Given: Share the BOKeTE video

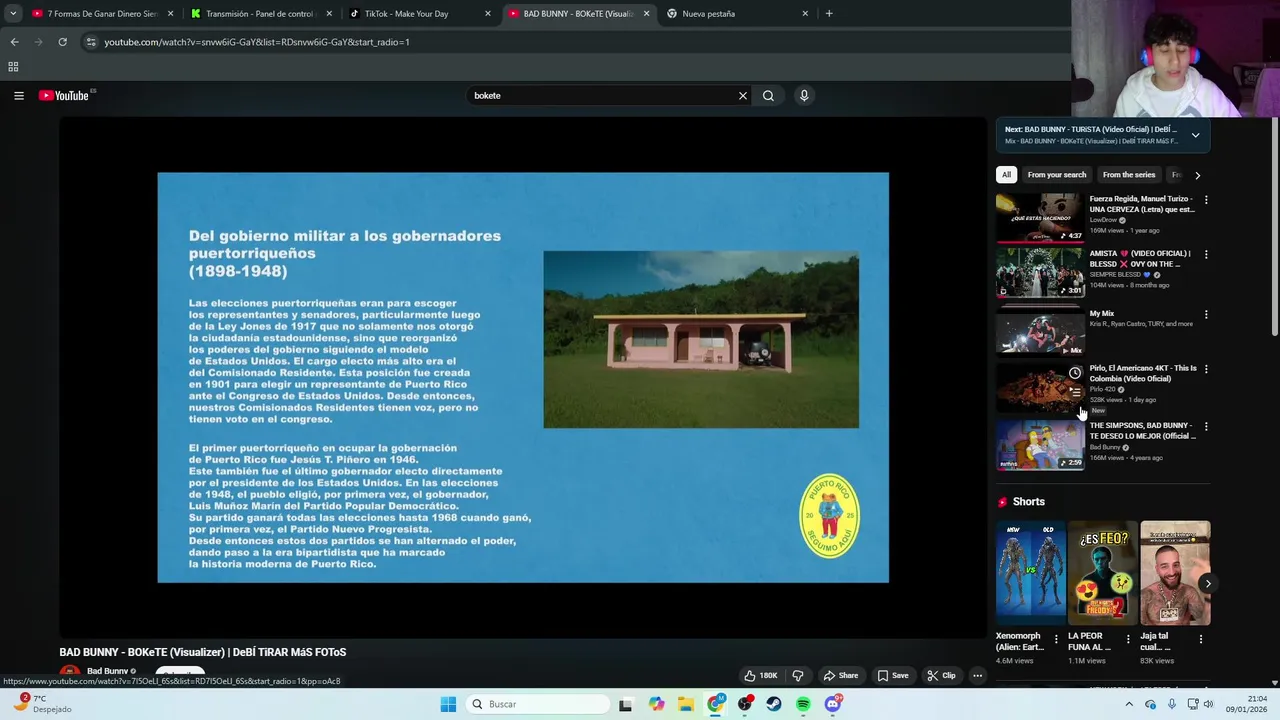Looking at the screenshot, I should click(x=840, y=676).
